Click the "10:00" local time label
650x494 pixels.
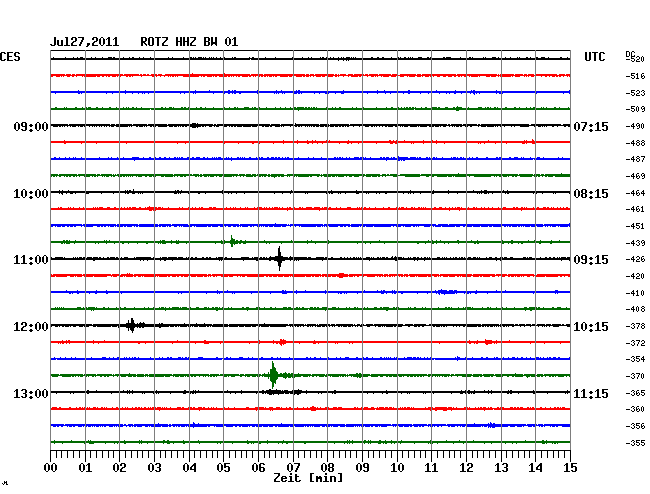pyautogui.click(x=31, y=194)
